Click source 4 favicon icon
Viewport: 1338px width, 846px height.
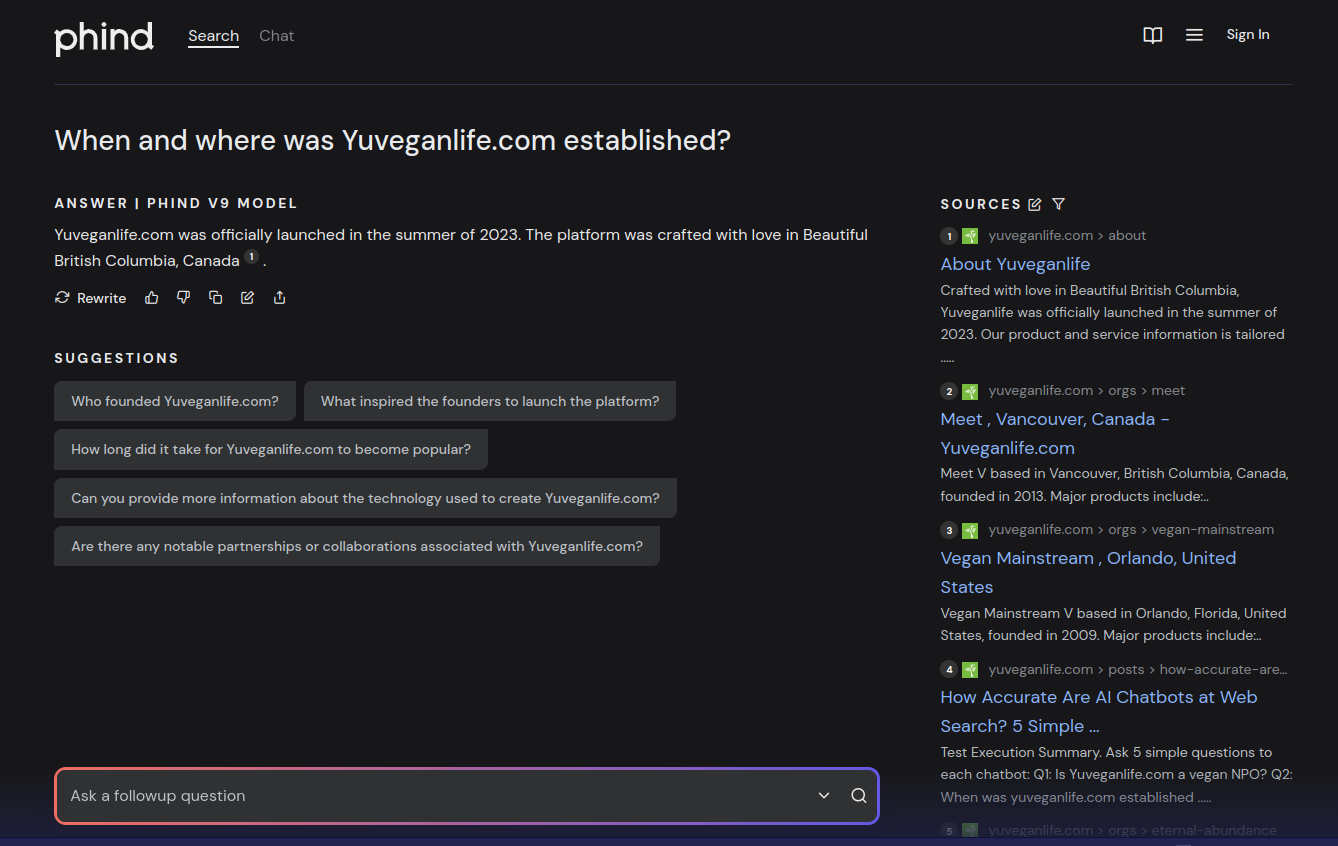tap(970, 669)
